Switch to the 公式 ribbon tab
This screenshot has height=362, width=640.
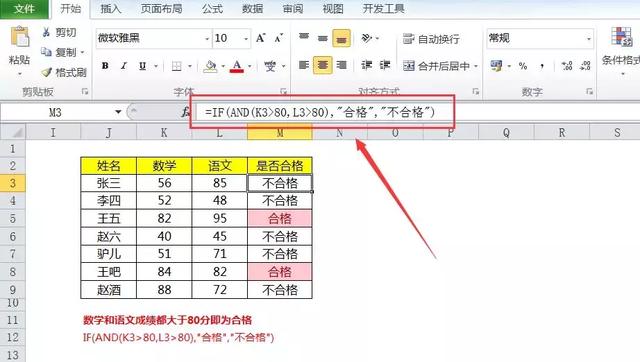tap(212, 9)
